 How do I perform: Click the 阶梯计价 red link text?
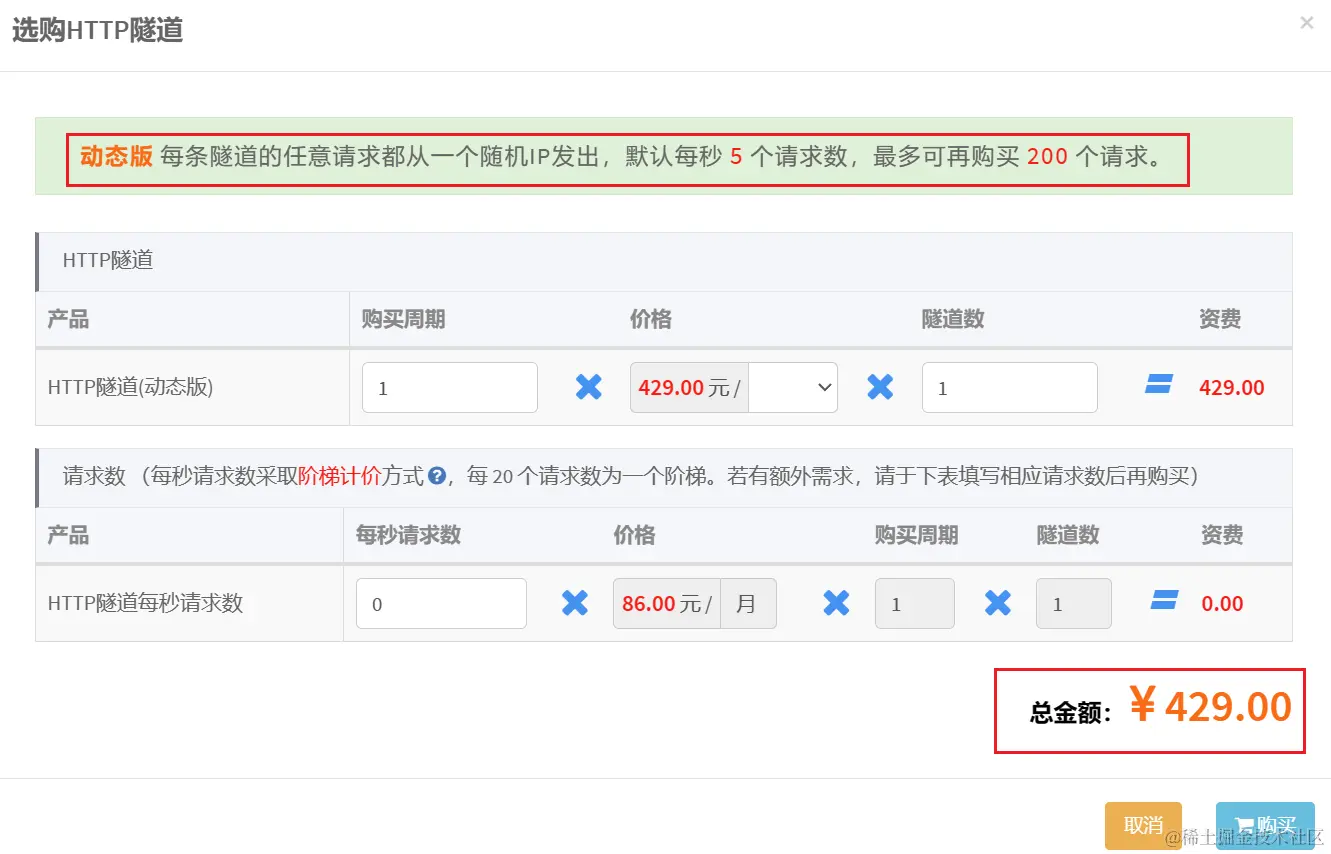[x=339, y=476]
